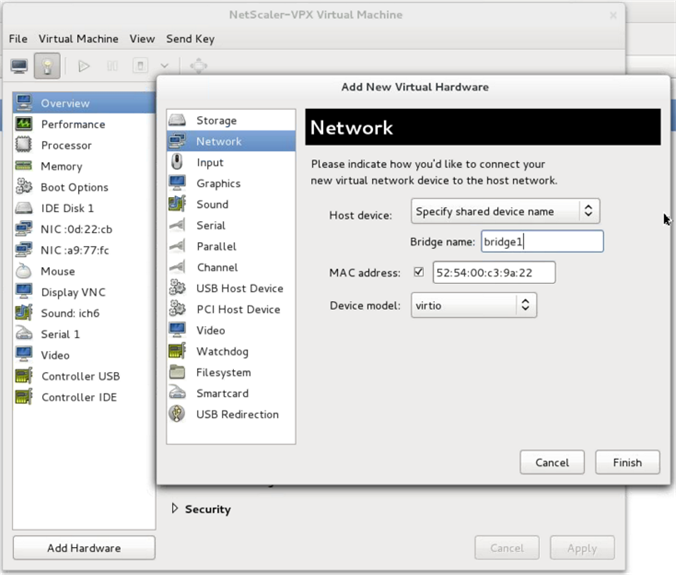Start the virtual machine with play button

[84, 66]
